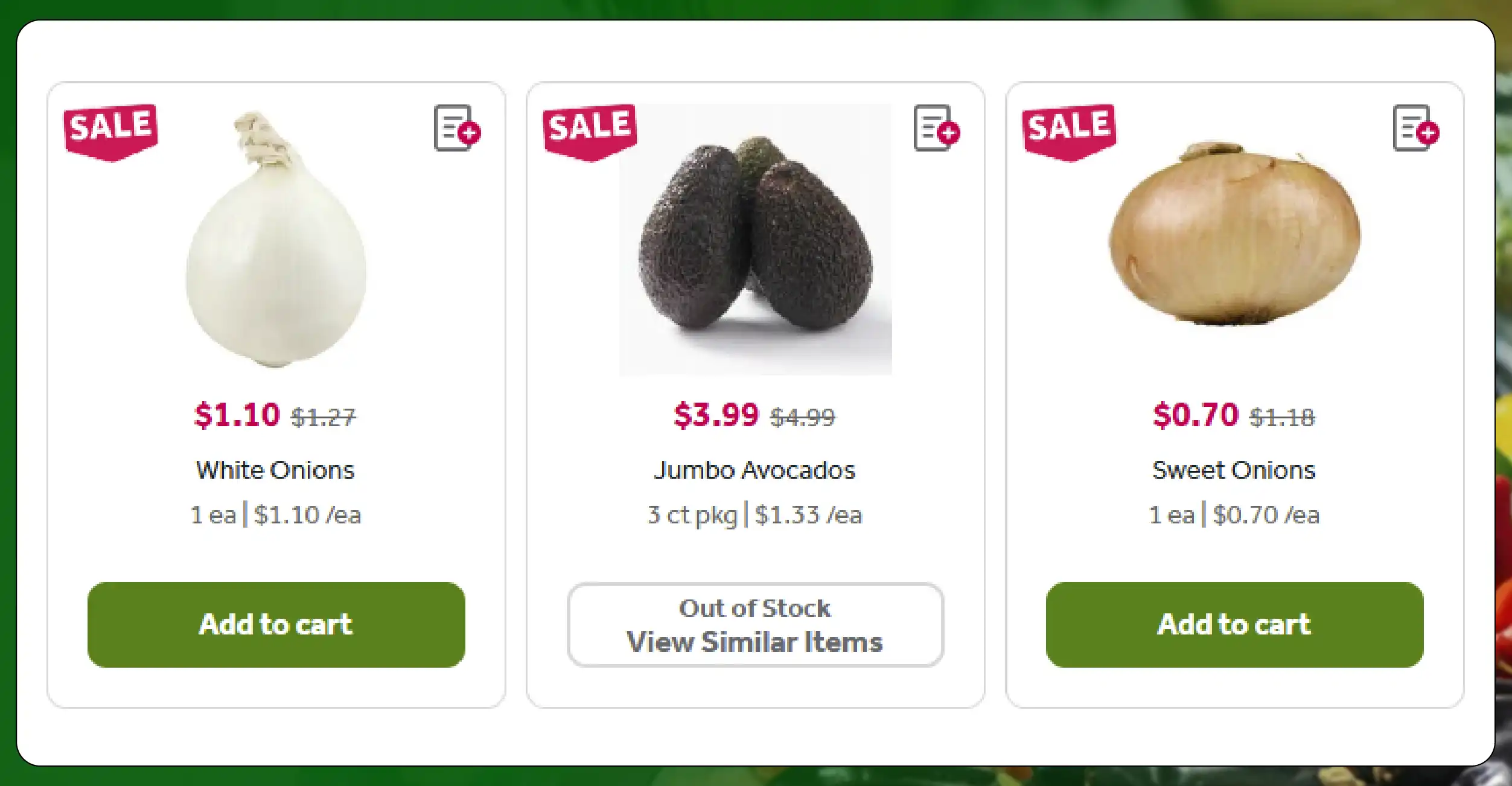Click the $1.10 sale price

point(237,415)
